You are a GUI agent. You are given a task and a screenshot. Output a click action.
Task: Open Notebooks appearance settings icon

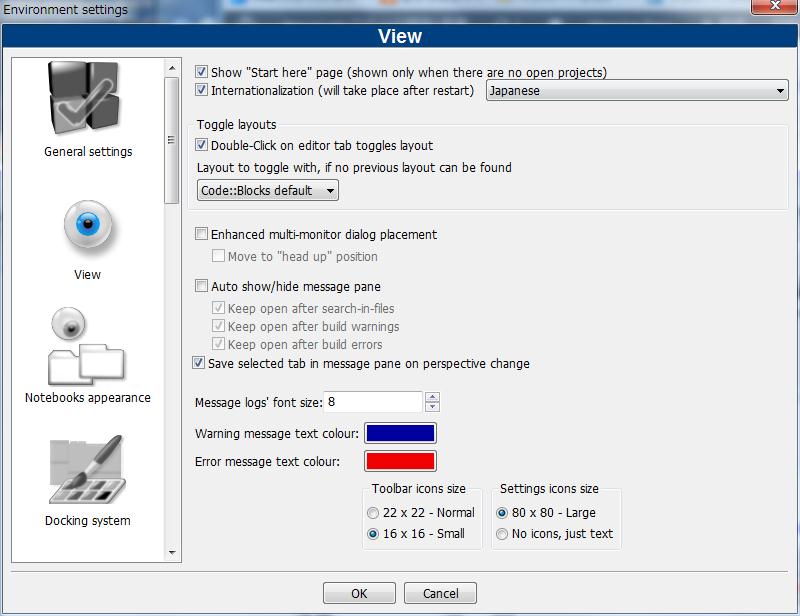(x=87, y=348)
